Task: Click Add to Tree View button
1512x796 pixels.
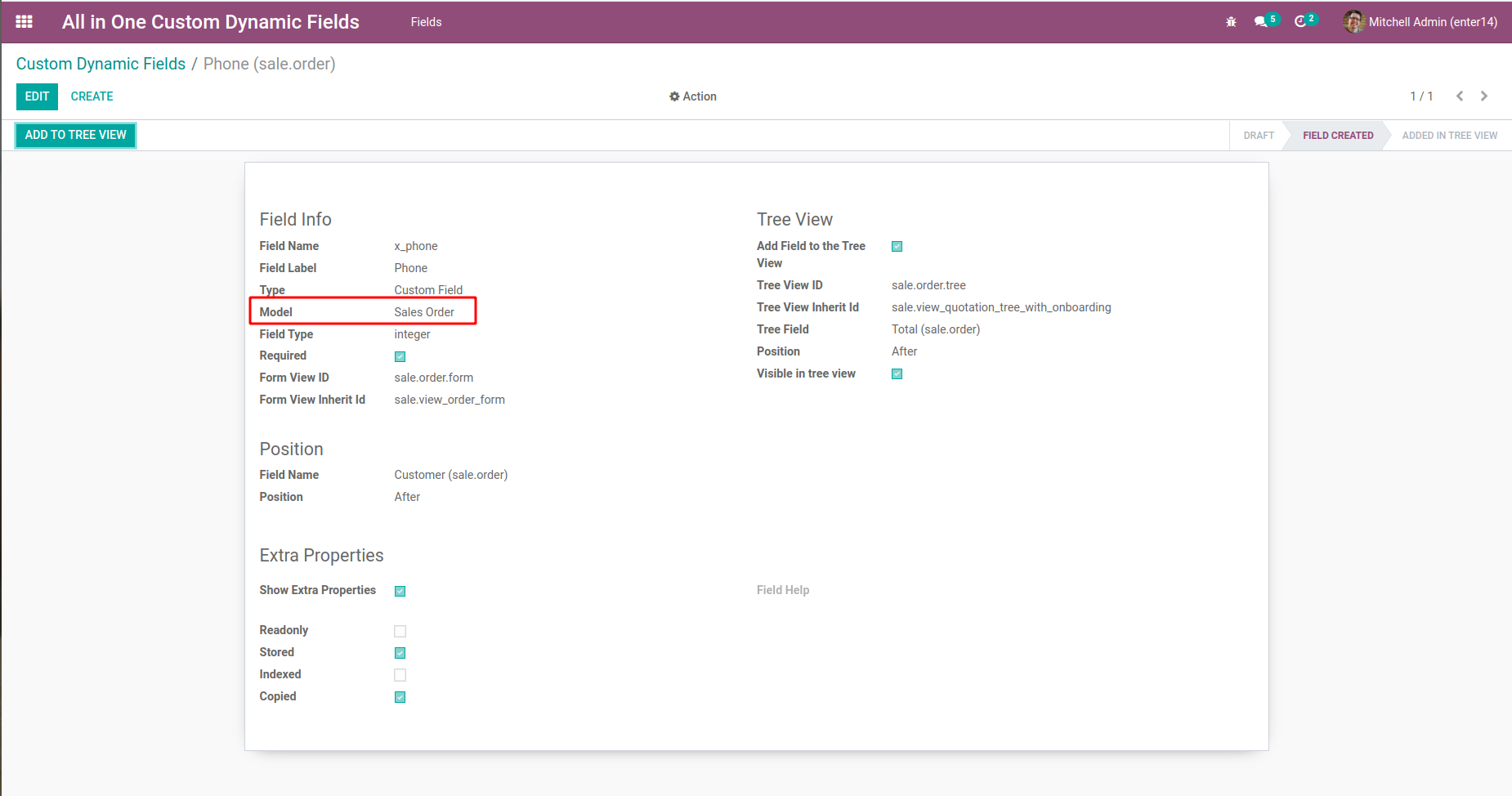Action: [x=75, y=135]
